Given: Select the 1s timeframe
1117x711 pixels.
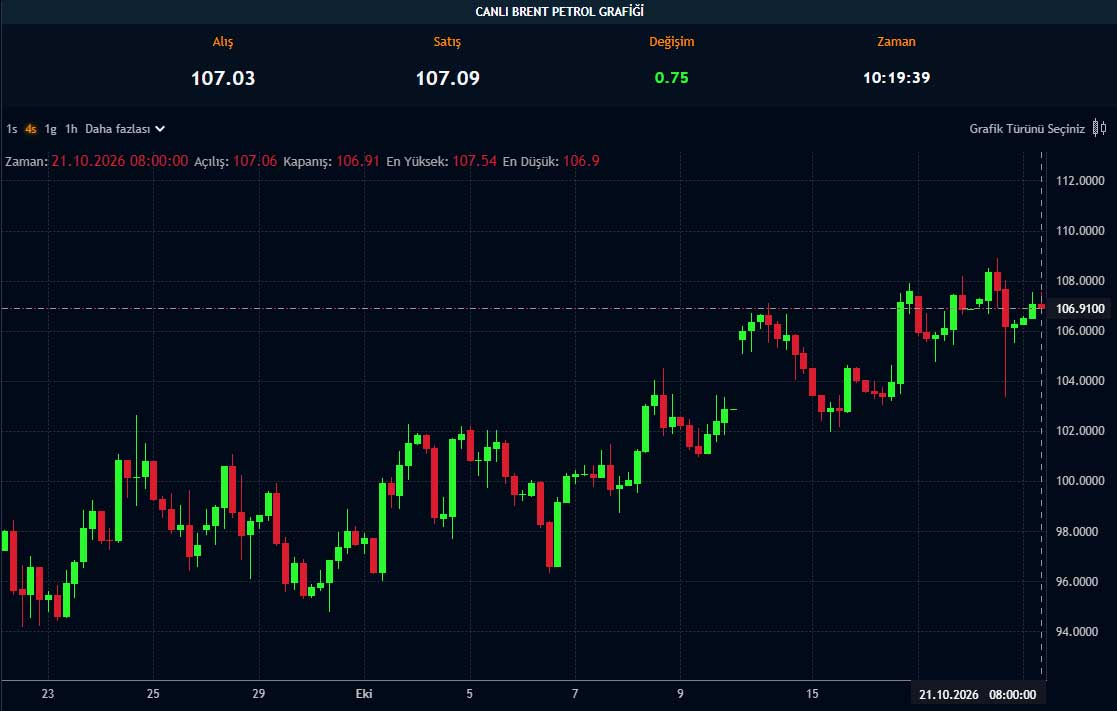Looking at the screenshot, I should click(11, 129).
